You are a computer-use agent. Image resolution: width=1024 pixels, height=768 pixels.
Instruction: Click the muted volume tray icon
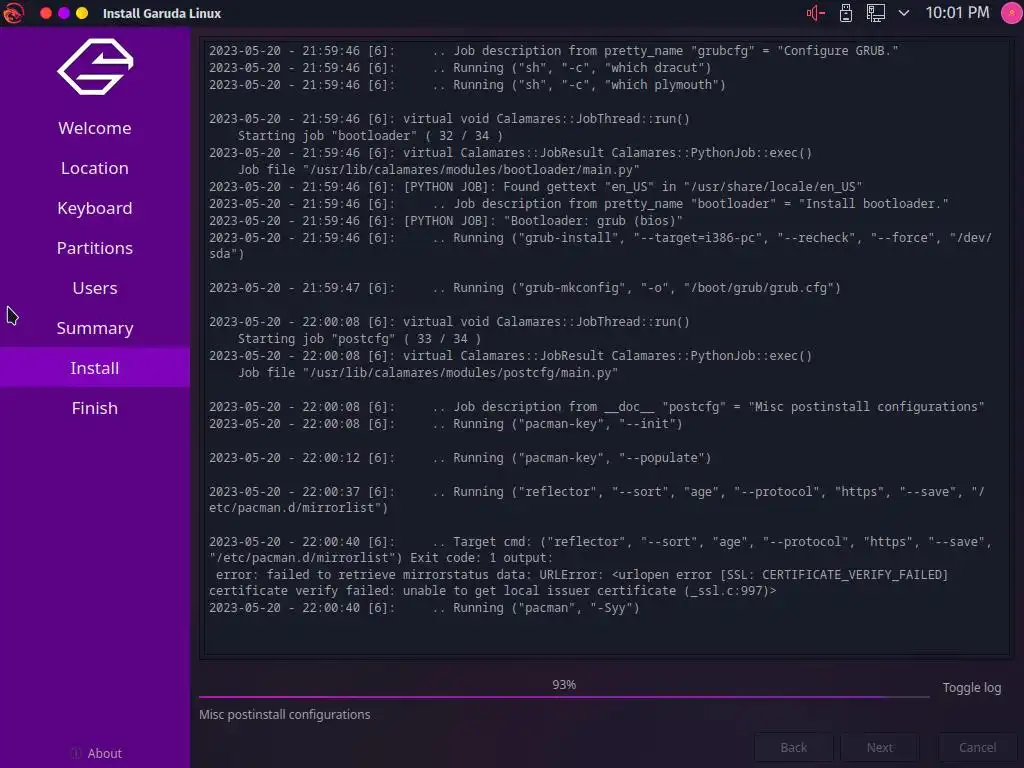[816, 13]
